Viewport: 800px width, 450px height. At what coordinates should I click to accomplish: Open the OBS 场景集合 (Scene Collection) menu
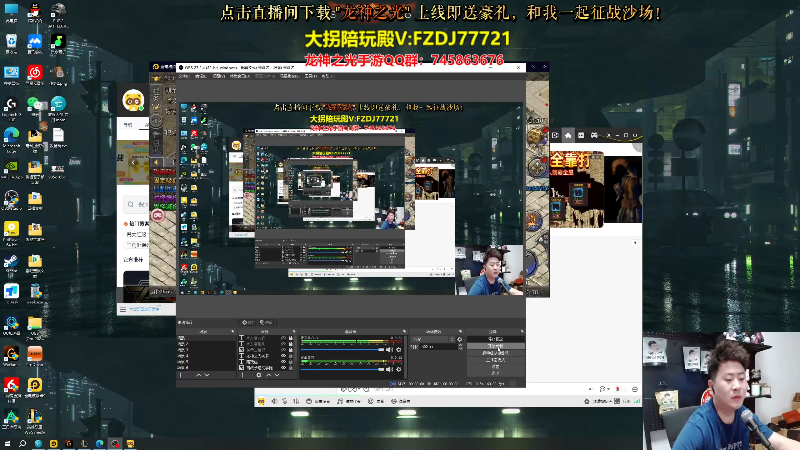[290, 76]
